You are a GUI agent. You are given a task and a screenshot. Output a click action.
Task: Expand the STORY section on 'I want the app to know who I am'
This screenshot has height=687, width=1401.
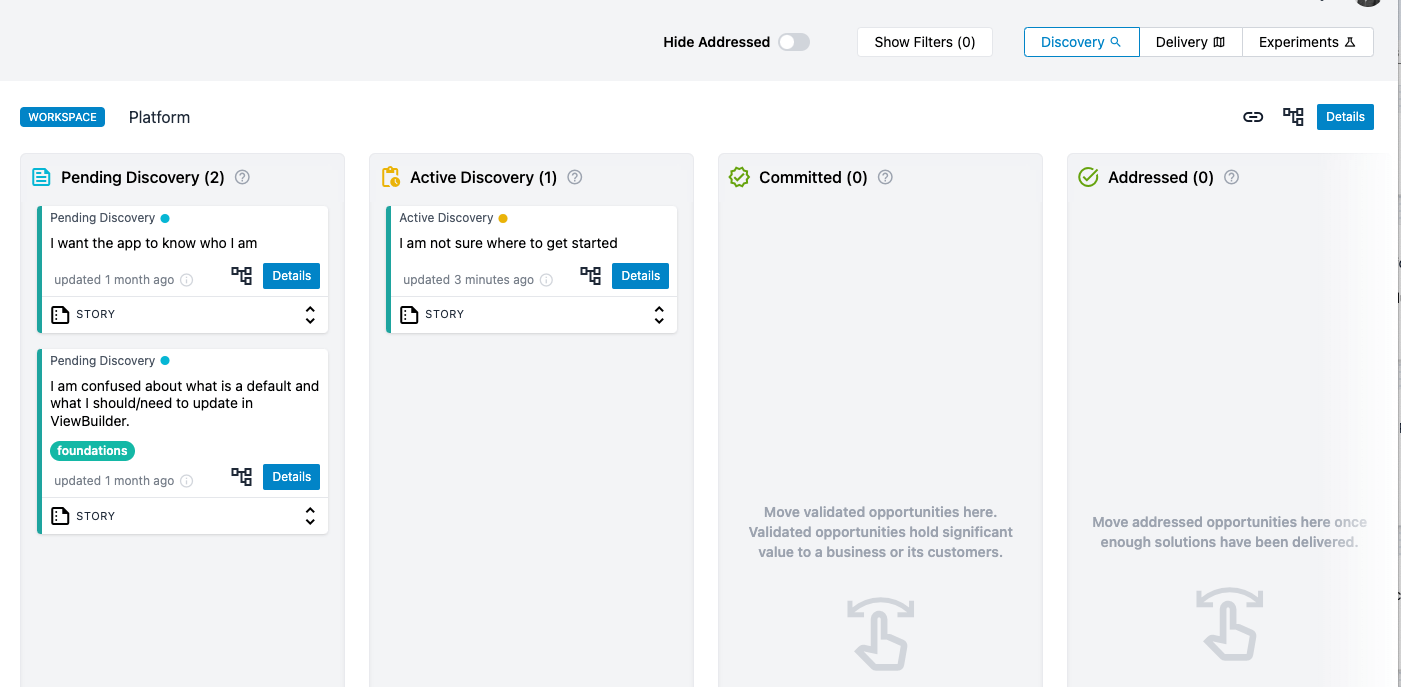click(310, 314)
